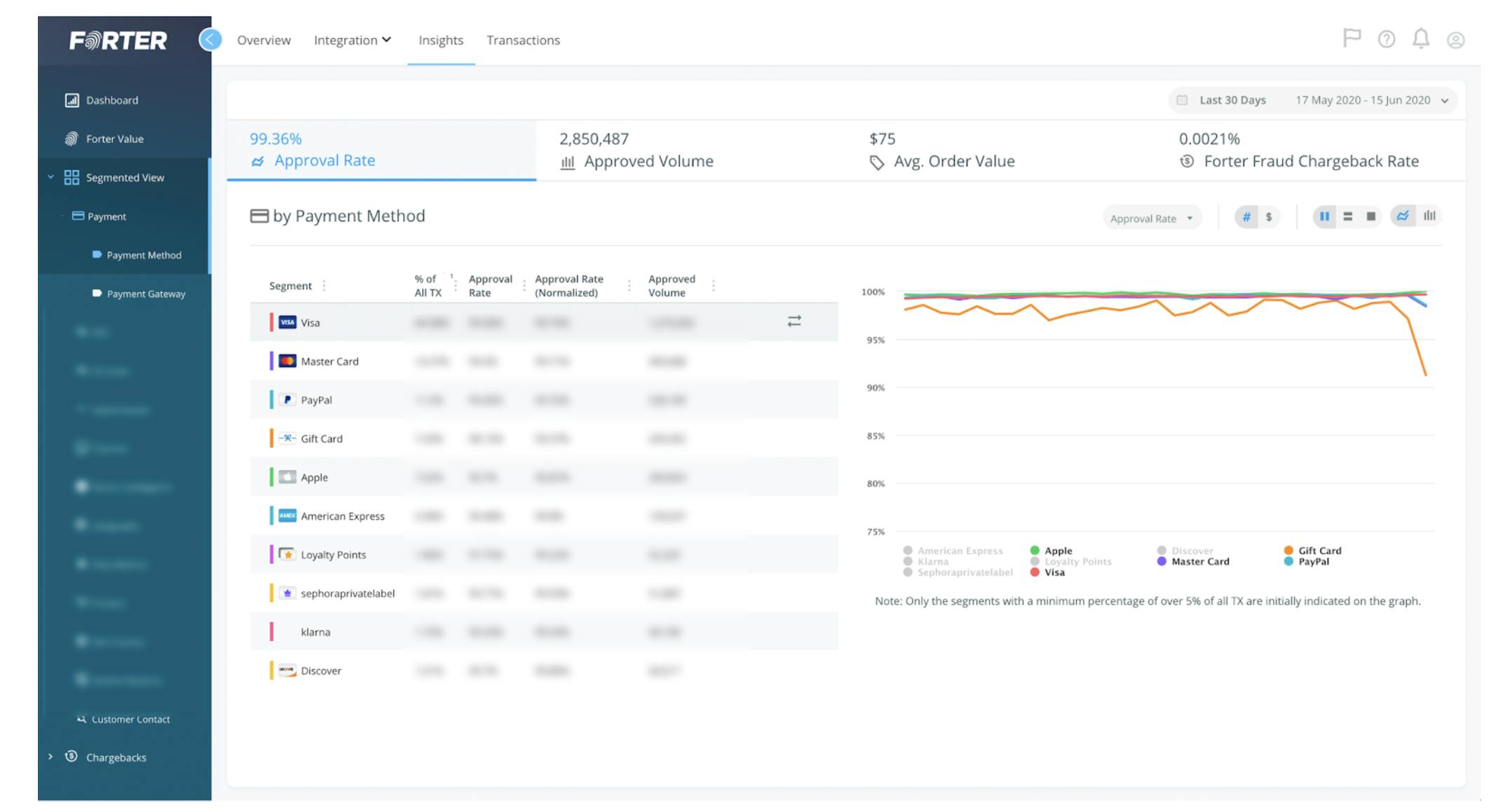This screenshot has height=812, width=1510.
Task: Expand the Integration menu
Action: (352, 40)
